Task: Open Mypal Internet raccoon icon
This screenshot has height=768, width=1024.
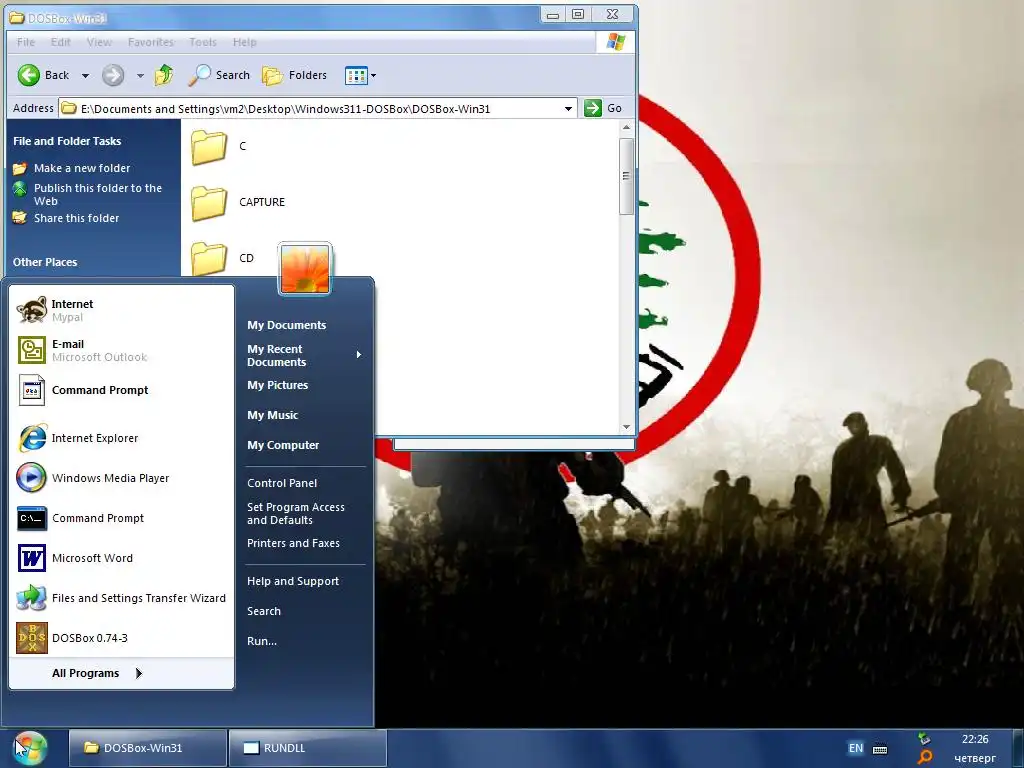Action: (31, 310)
